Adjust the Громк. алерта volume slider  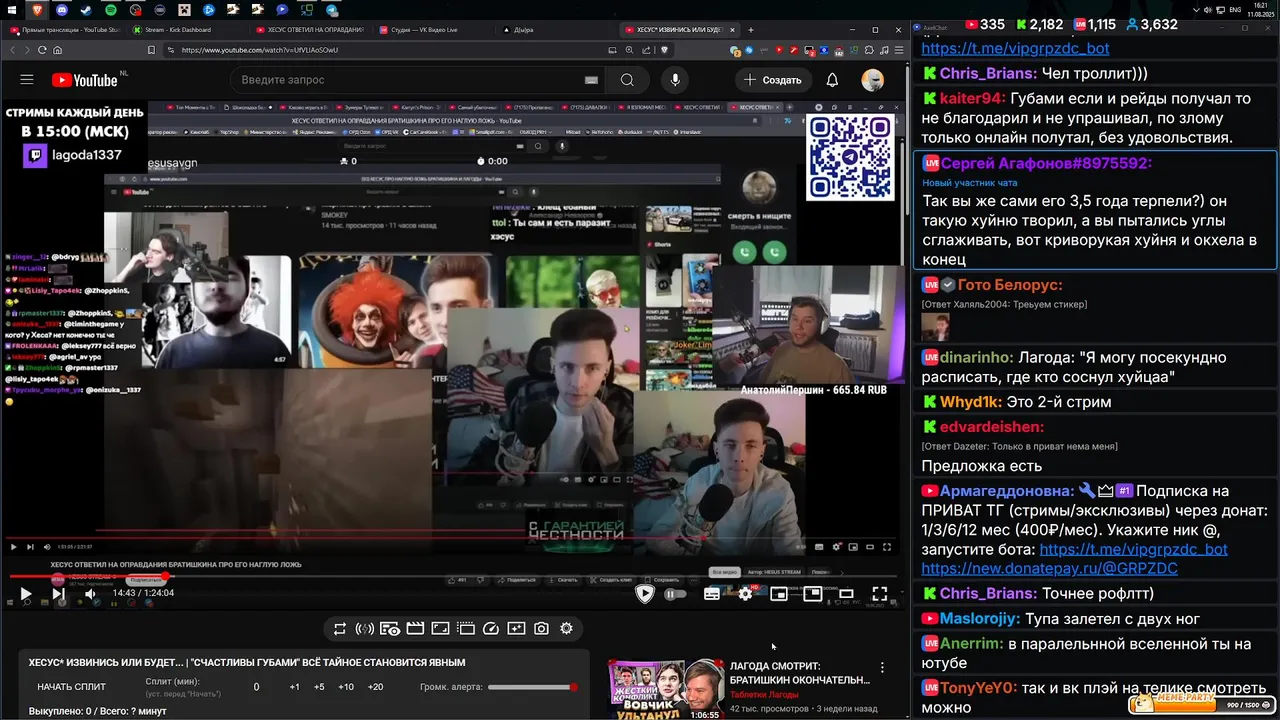(532, 687)
